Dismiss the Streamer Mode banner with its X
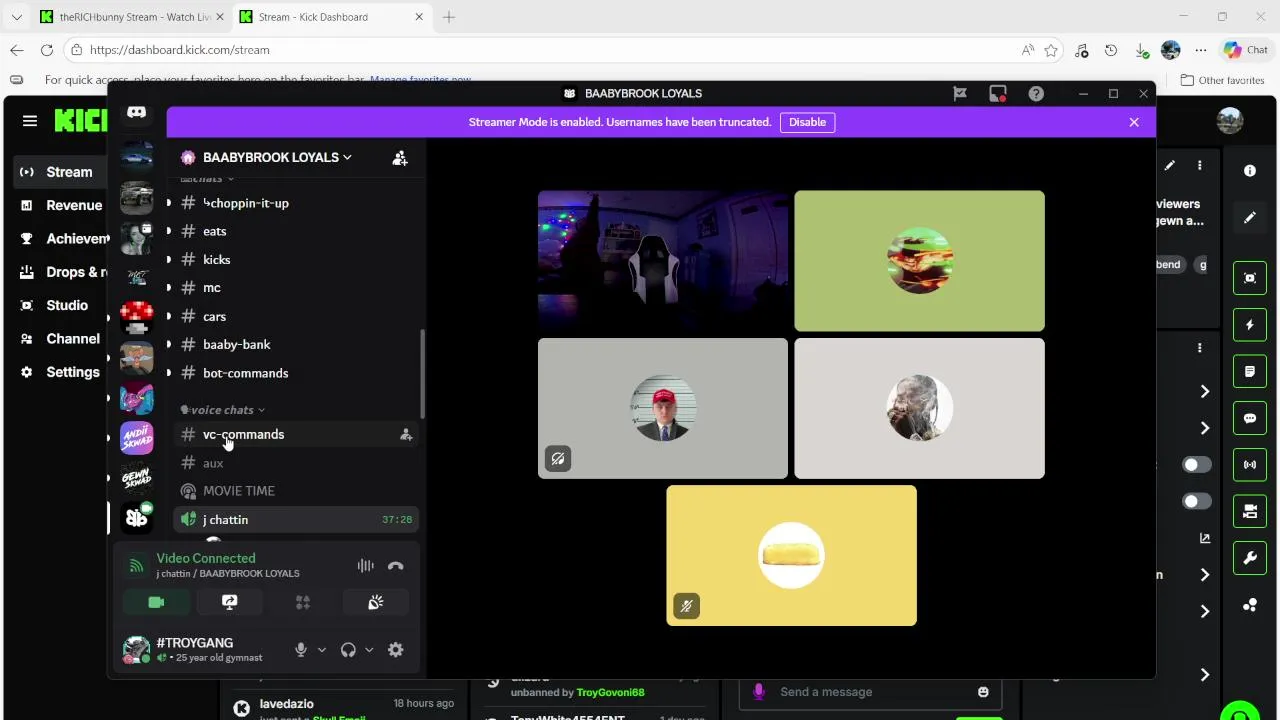The image size is (1280, 720). click(1134, 122)
